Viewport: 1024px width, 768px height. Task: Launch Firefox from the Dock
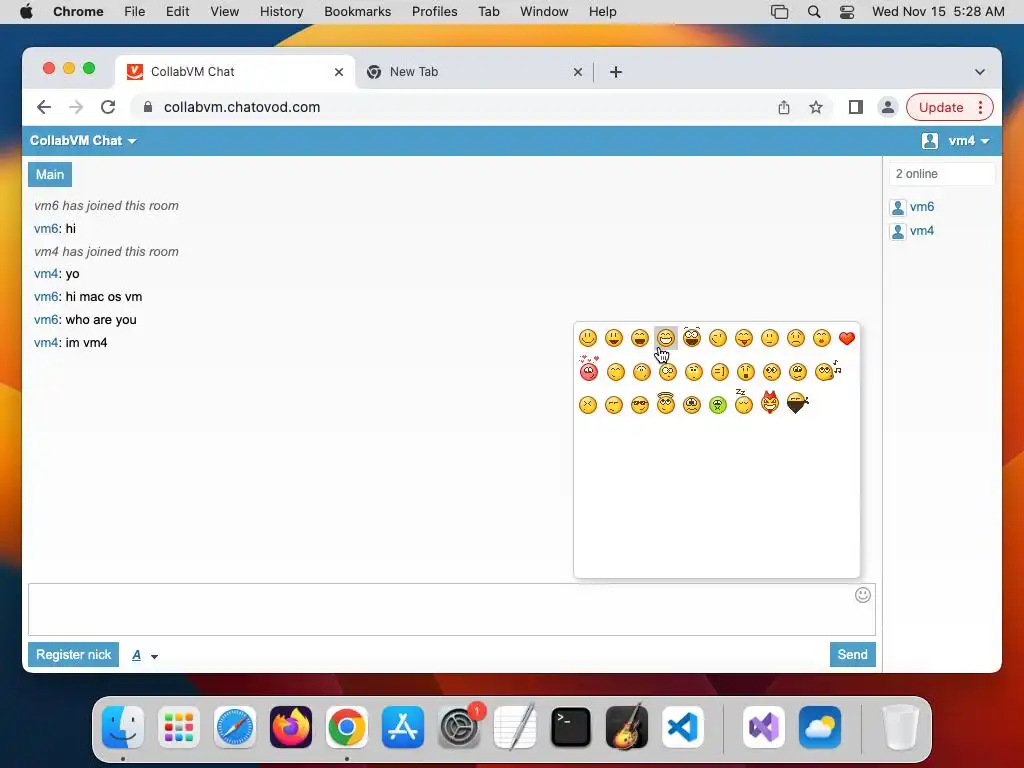tap(291, 727)
